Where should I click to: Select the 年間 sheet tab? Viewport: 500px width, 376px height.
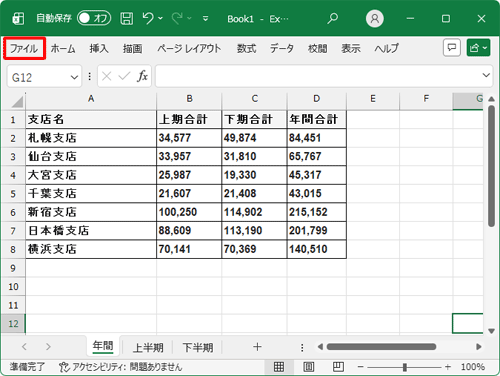[x=103, y=347]
